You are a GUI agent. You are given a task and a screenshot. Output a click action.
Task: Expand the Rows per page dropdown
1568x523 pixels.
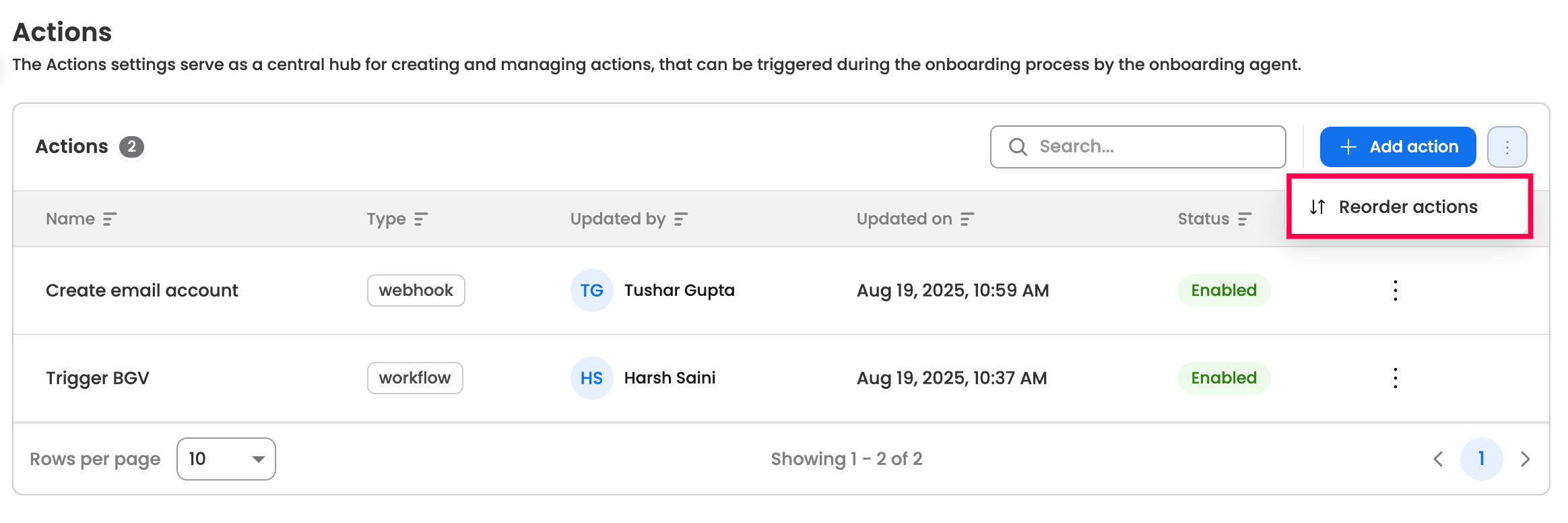point(226,459)
